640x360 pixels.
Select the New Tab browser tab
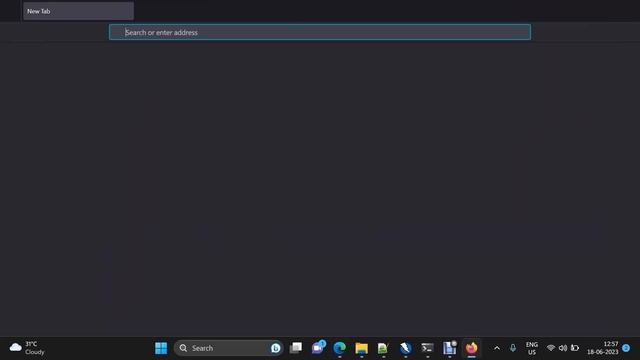pos(78,11)
